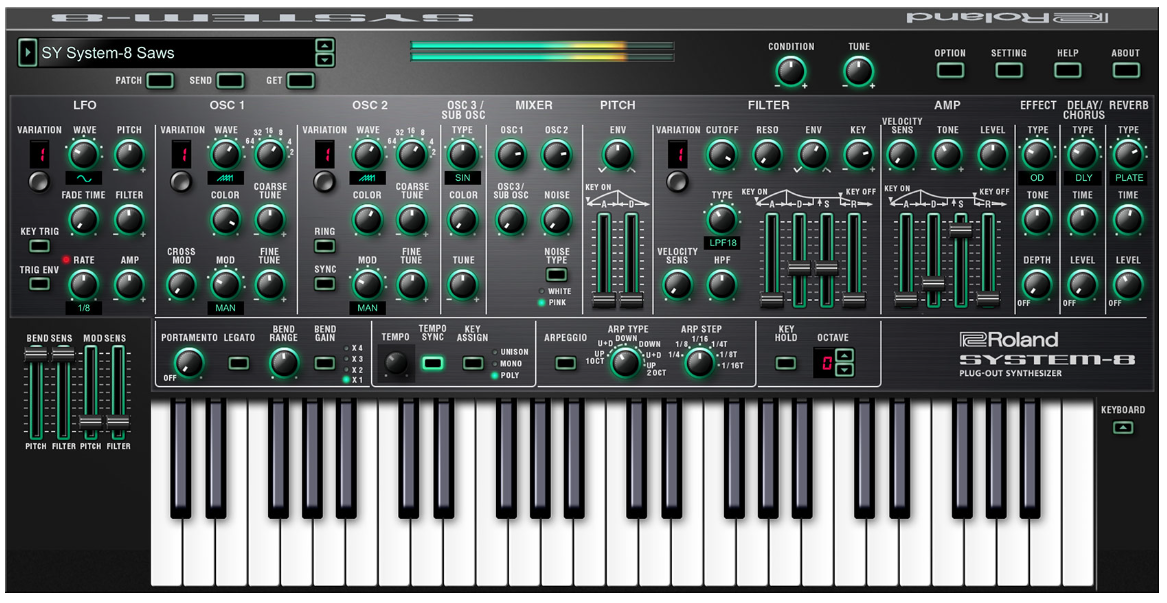1167x603 pixels.
Task: Click the filter TYPE knob above LPF18
Action: tap(720, 220)
